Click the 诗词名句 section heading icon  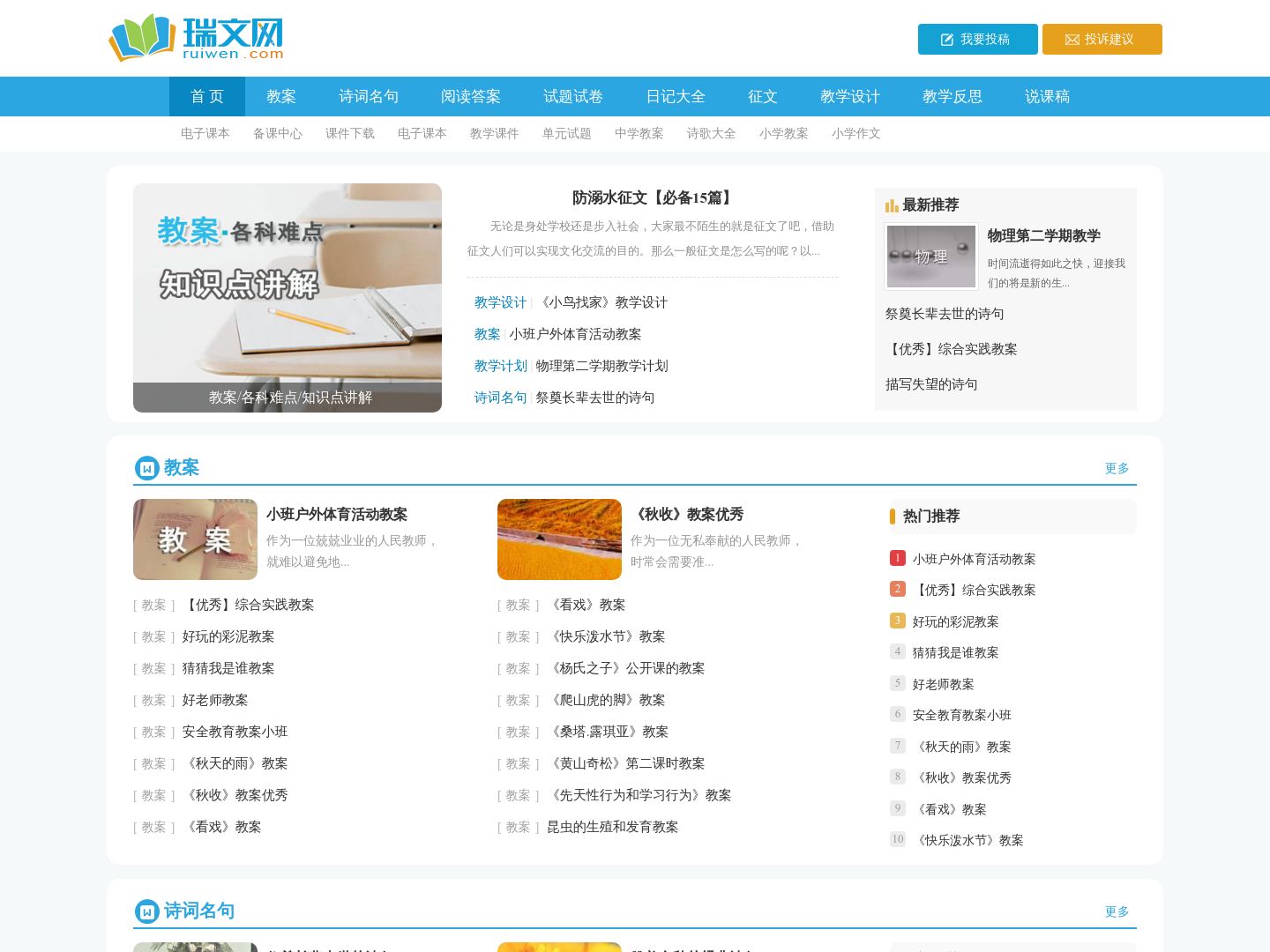point(146,911)
